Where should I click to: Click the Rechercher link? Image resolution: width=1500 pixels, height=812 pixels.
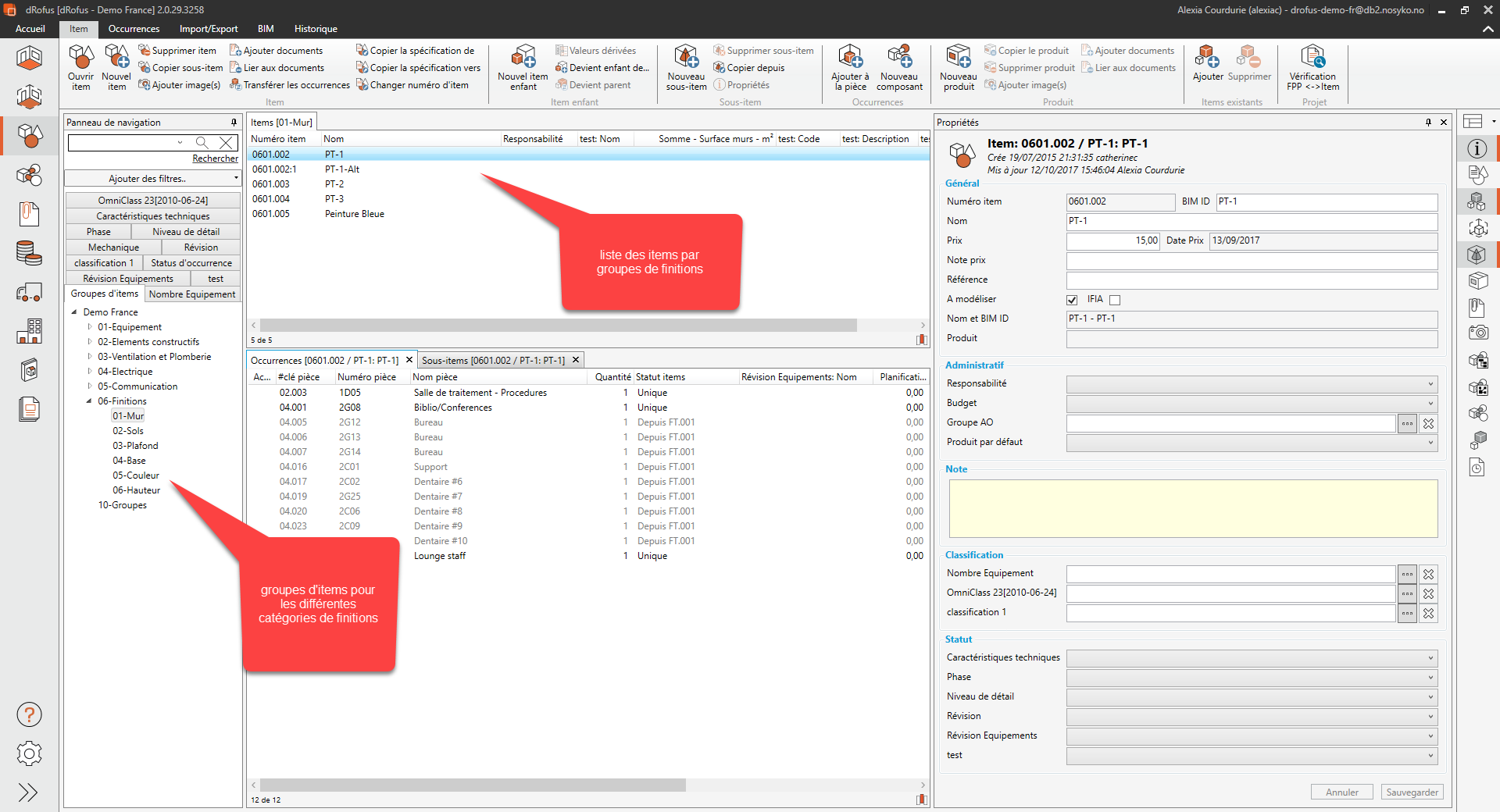(x=215, y=158)
